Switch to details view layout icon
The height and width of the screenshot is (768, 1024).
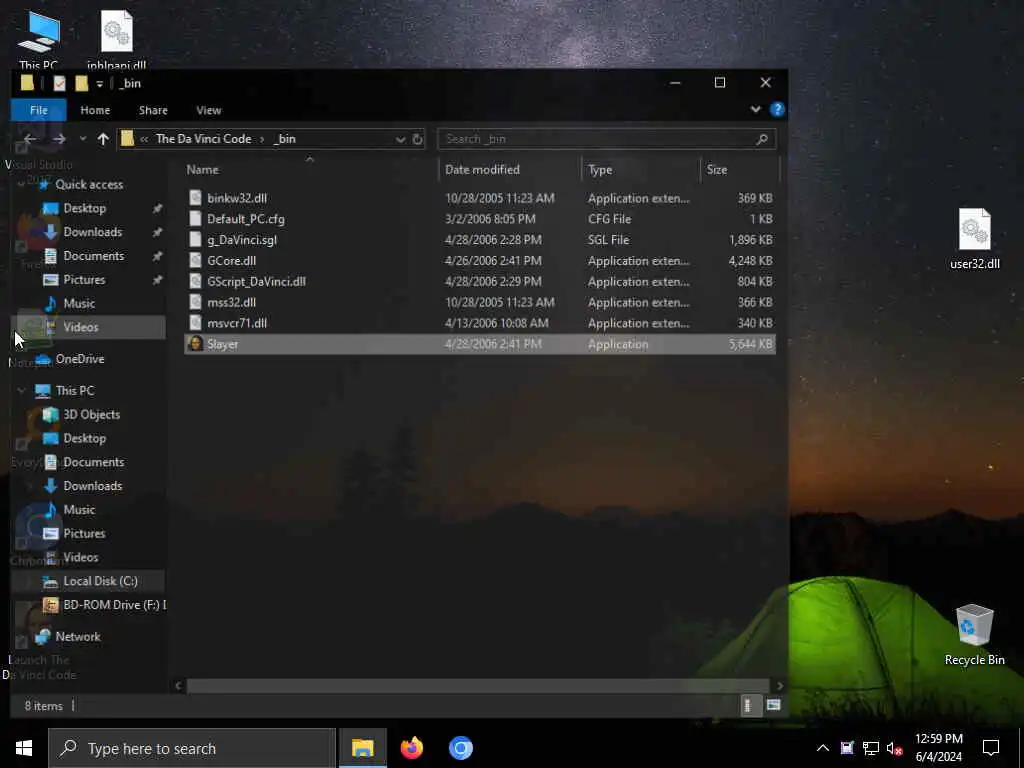coord(751,705)
